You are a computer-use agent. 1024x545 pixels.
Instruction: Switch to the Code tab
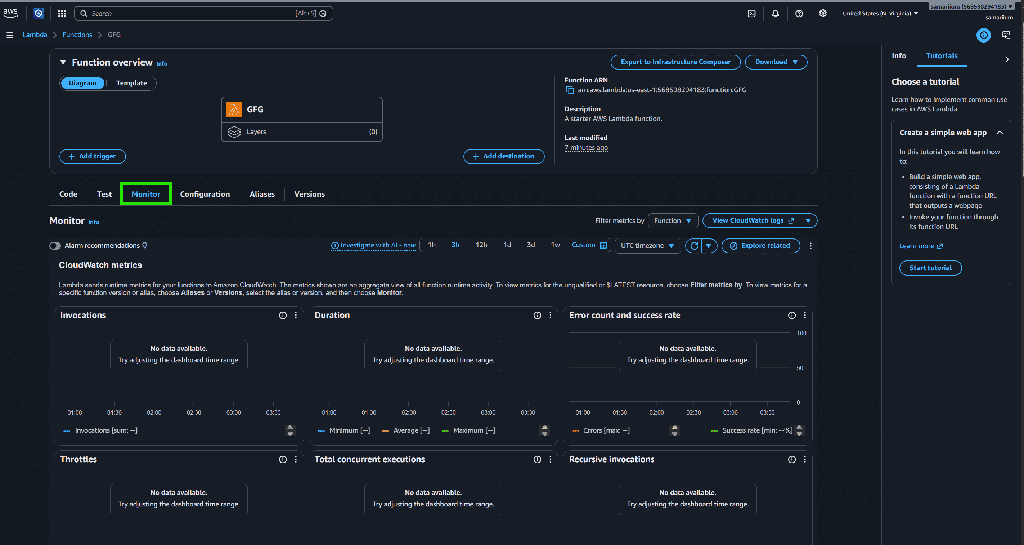68,195
